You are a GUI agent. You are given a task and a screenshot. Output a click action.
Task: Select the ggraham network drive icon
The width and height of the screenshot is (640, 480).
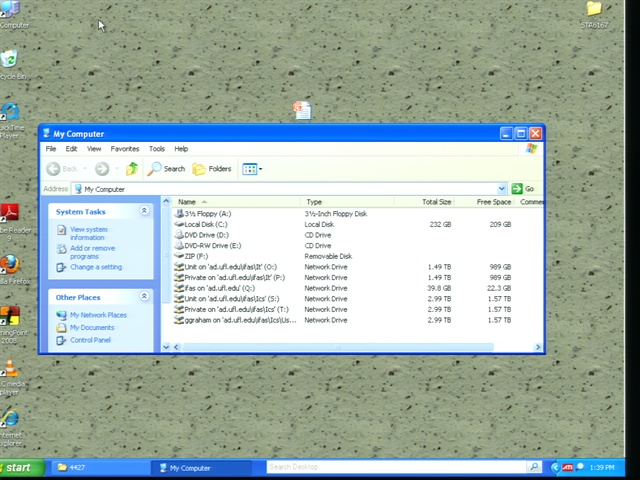(179, 320)
